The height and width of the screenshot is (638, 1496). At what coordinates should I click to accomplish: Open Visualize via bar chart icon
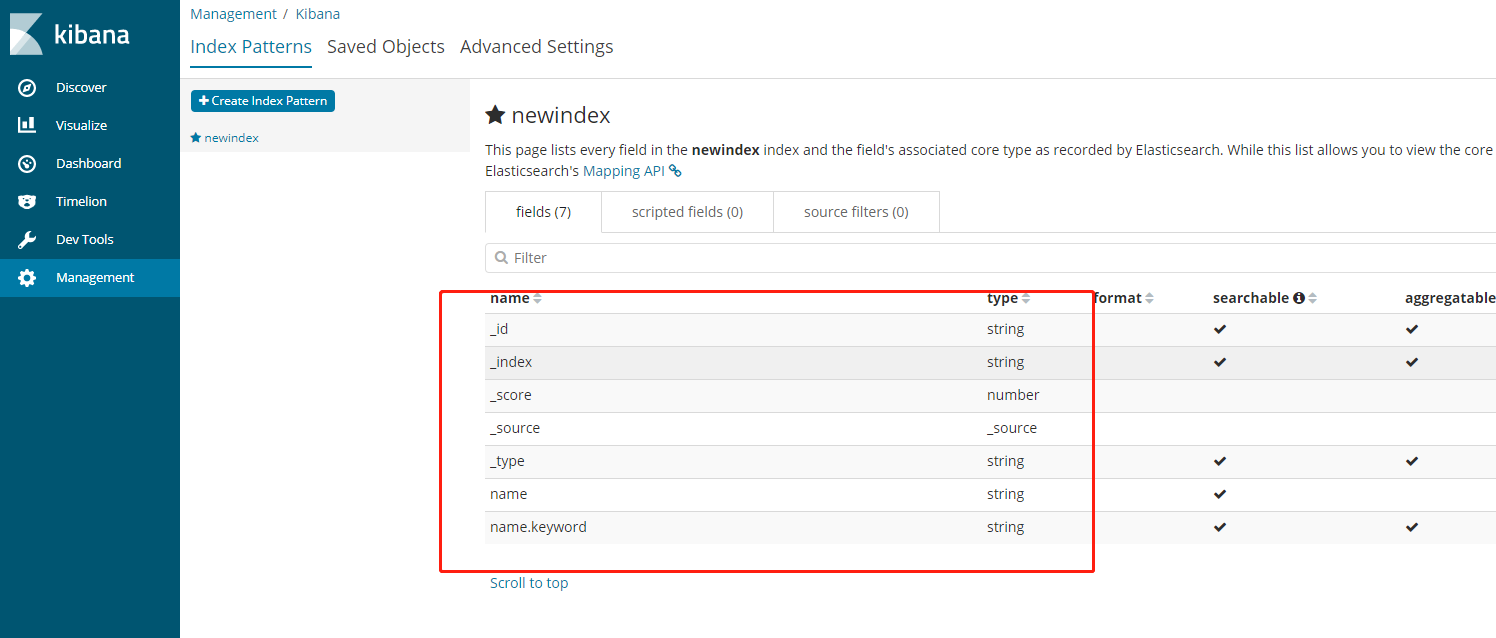27,126
